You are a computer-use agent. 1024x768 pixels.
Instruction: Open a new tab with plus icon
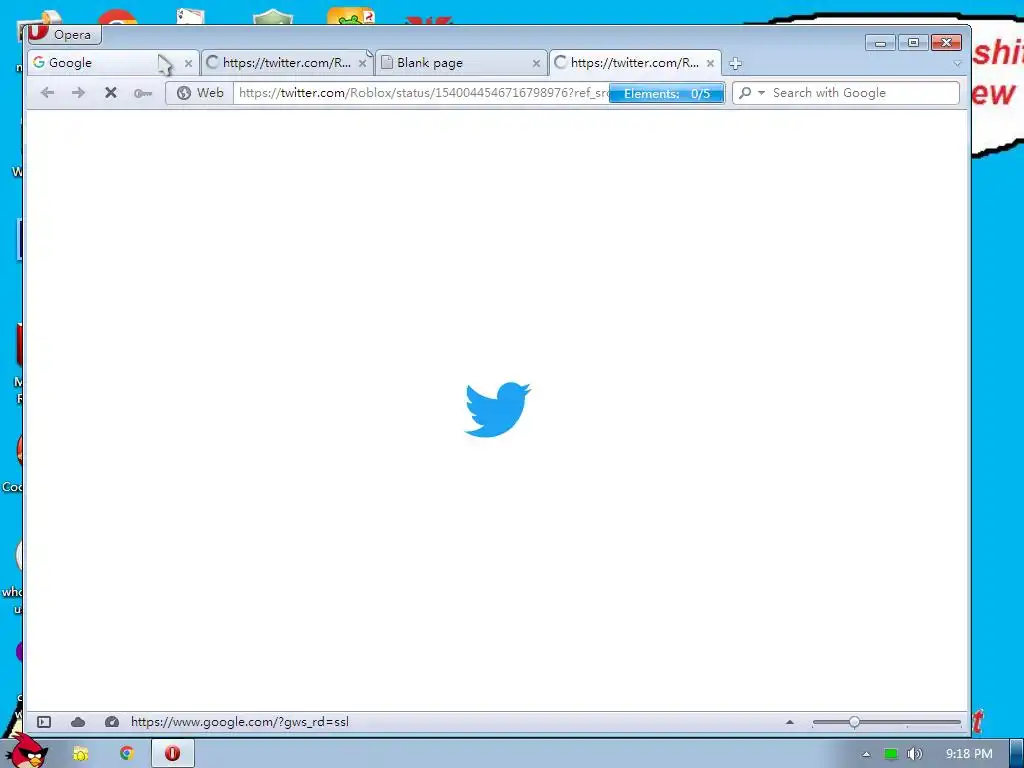pos(735,63)
